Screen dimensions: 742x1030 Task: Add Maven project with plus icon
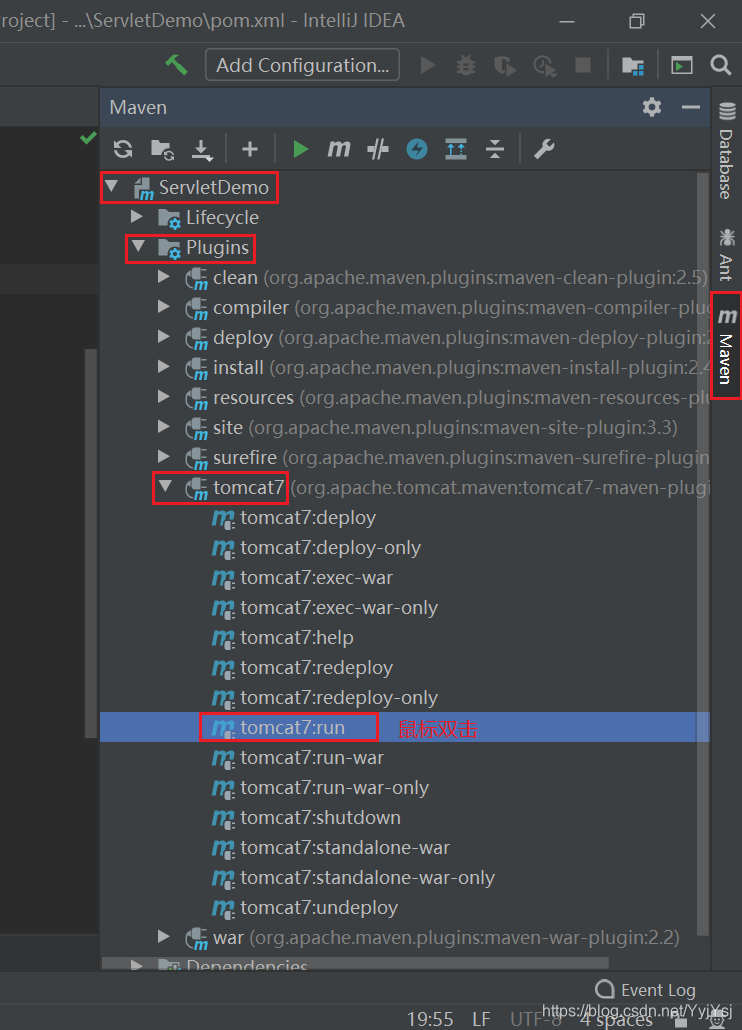250,149
